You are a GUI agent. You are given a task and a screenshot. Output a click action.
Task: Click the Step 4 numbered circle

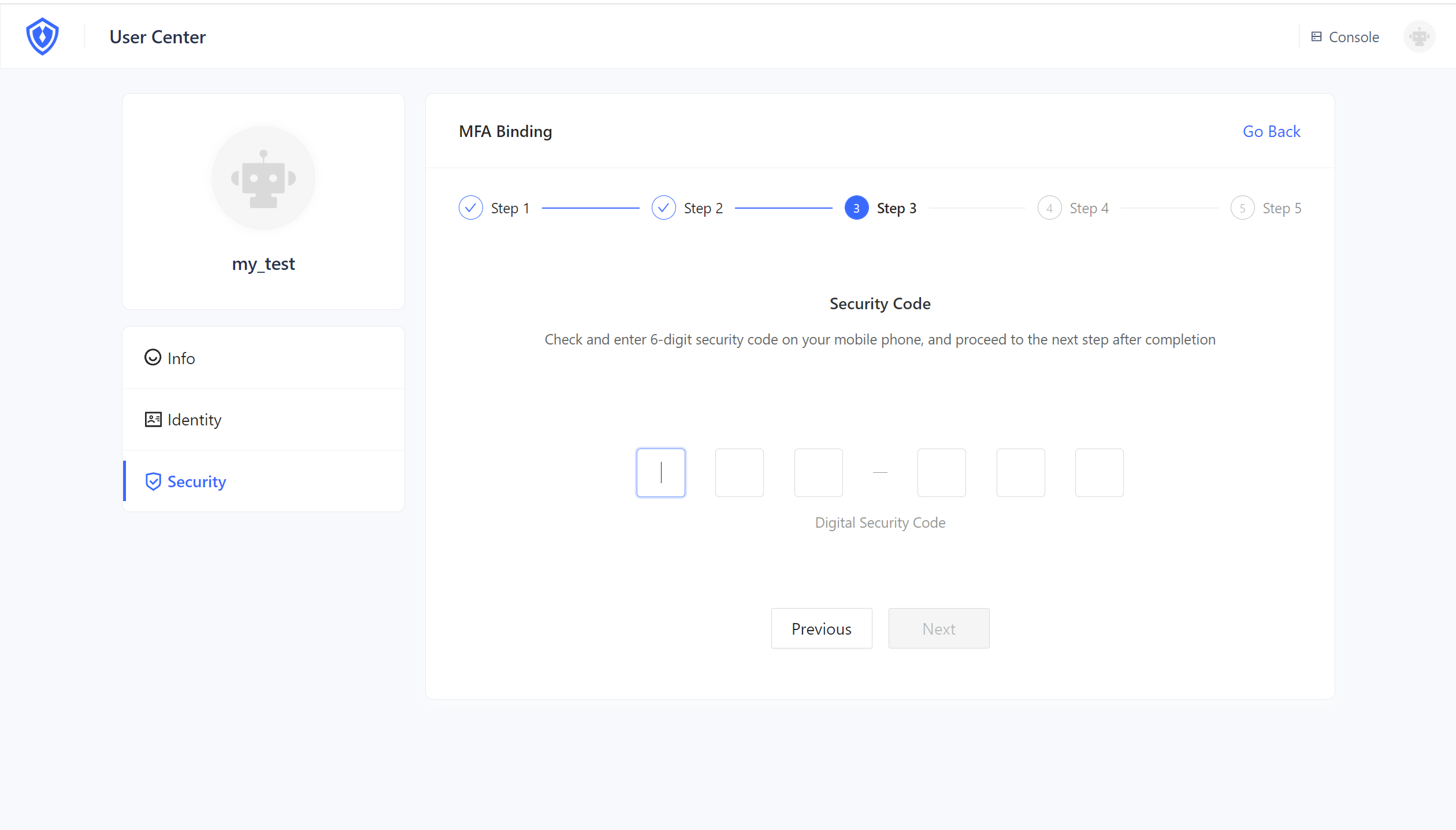coord(1049,208)
